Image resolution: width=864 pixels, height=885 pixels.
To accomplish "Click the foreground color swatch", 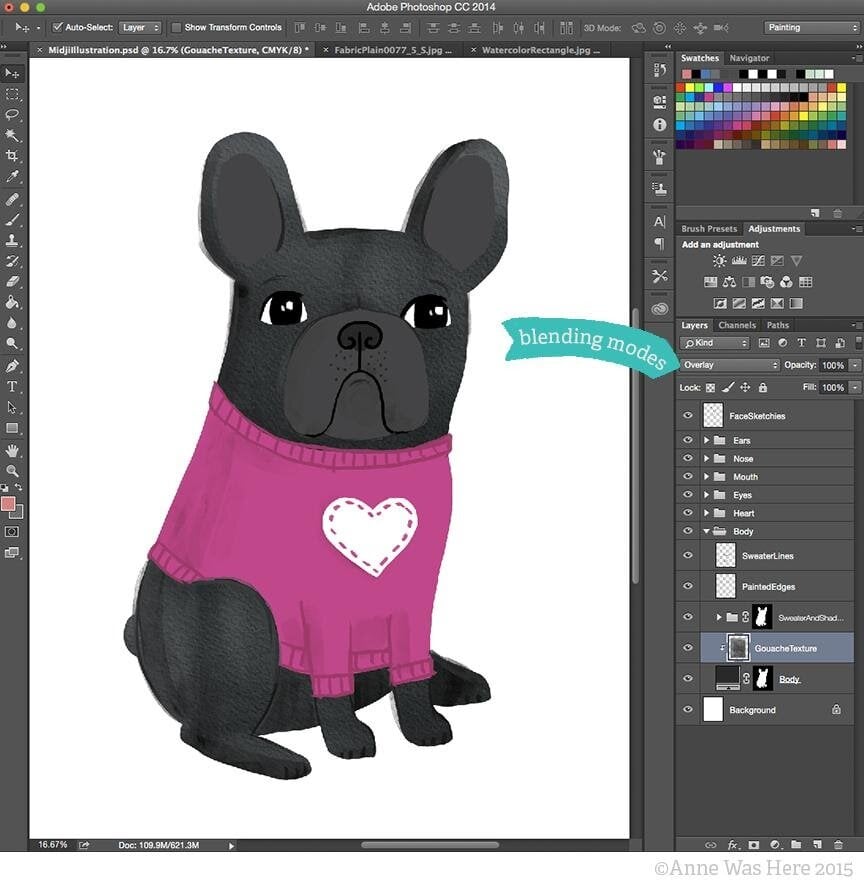I will pos(8,503).
